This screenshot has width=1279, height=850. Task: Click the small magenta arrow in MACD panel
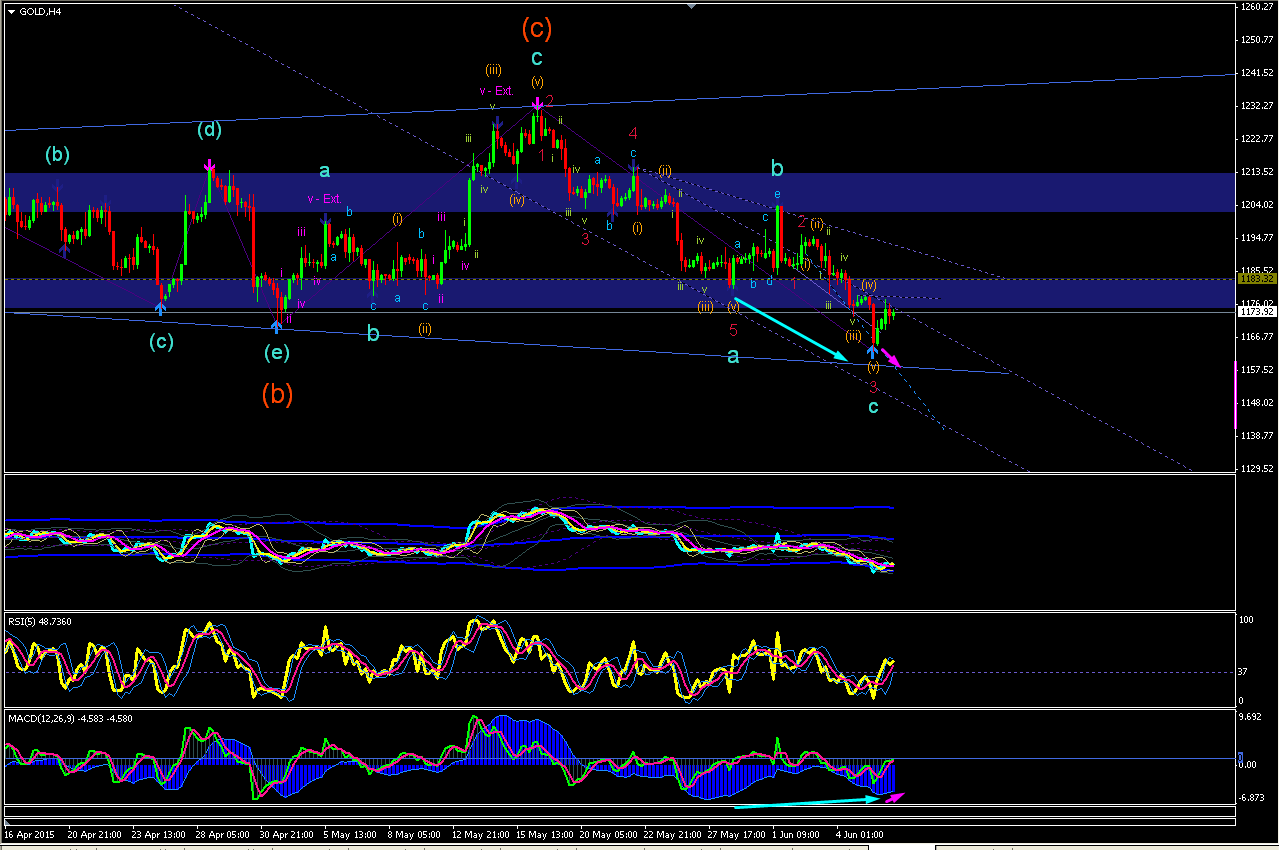pos(893,796)
